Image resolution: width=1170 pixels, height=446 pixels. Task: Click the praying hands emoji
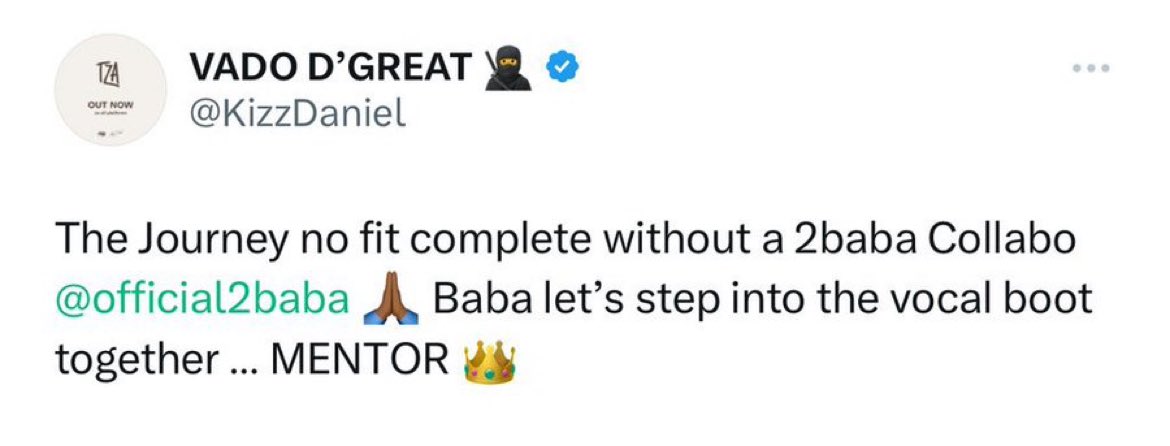[x=390, y=299]
